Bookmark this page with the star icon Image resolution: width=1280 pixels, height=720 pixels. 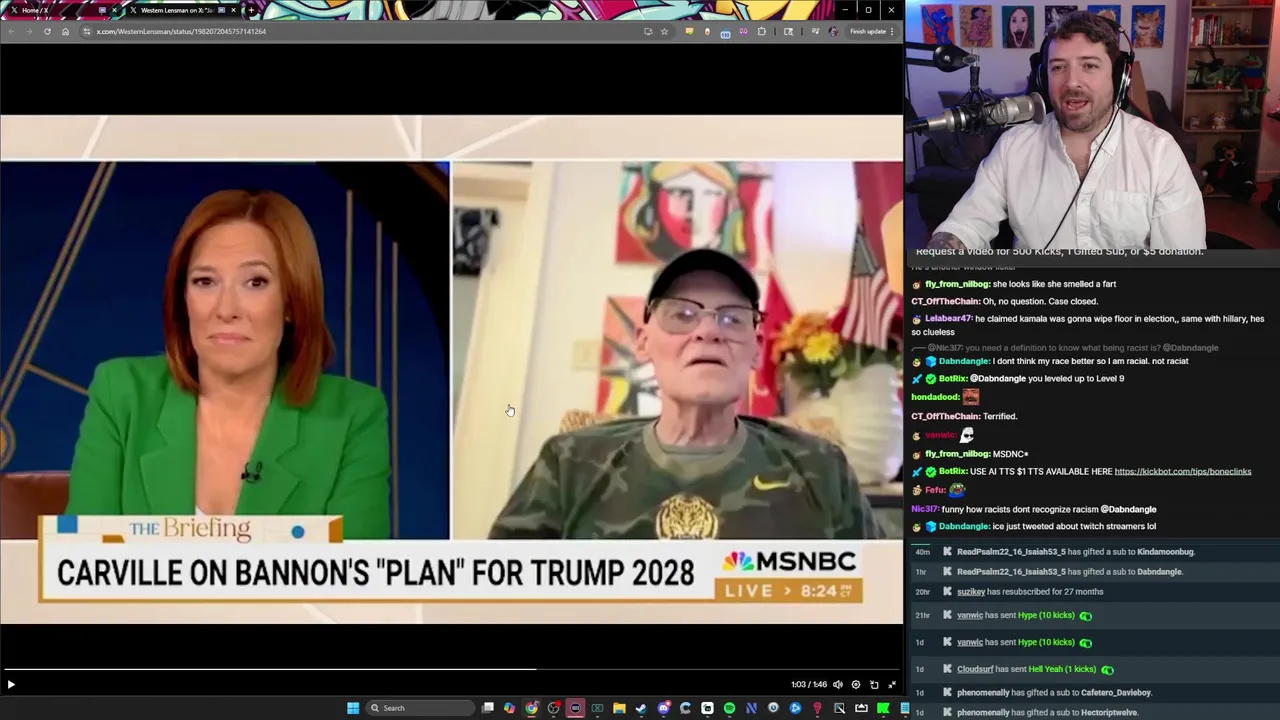pyautogui.click(x=664, y=31)
